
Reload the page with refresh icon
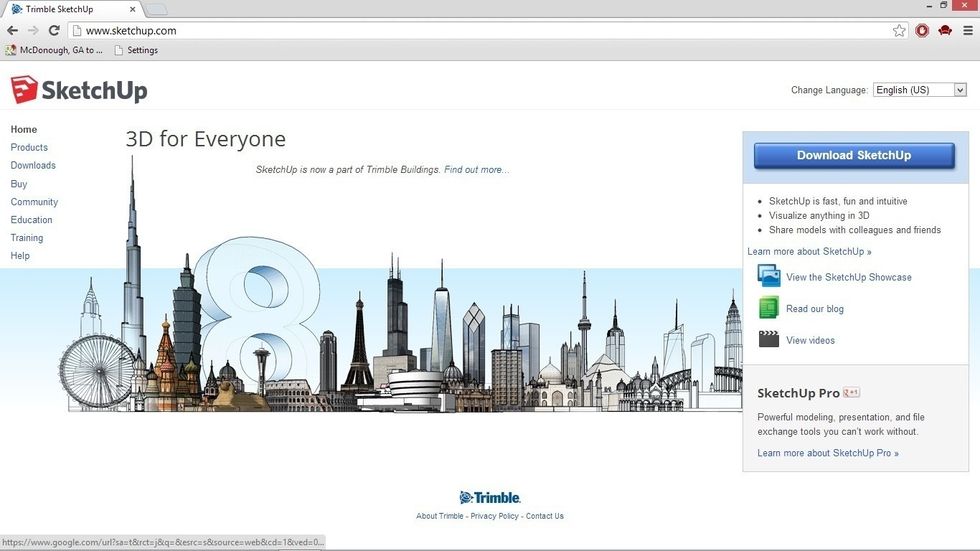pos(54,30)
